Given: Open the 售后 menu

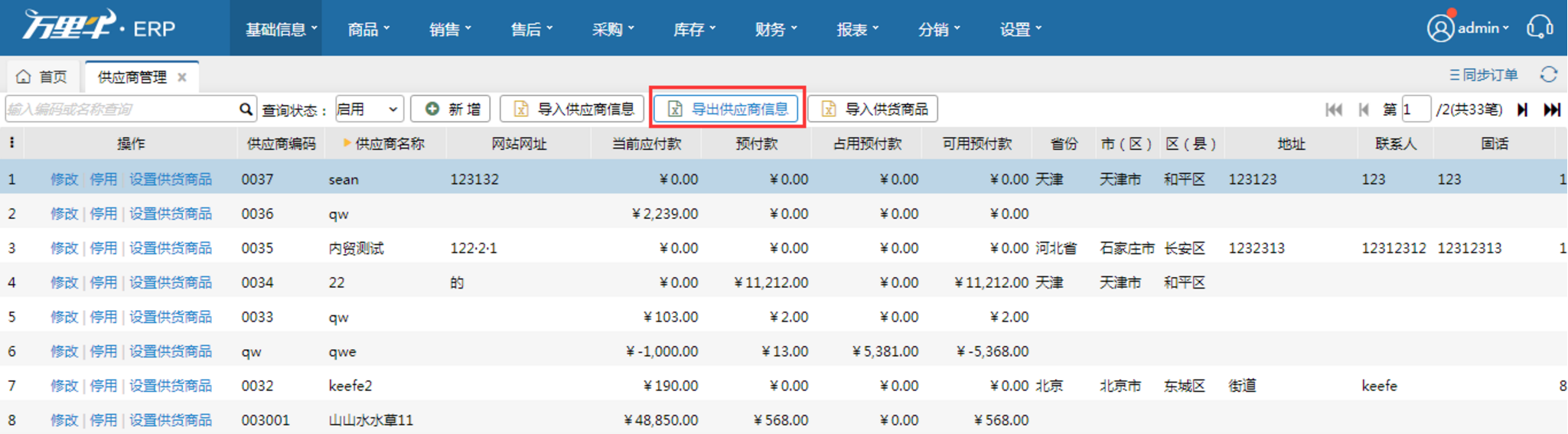Looking at the screenshot, I should (531, 29).
